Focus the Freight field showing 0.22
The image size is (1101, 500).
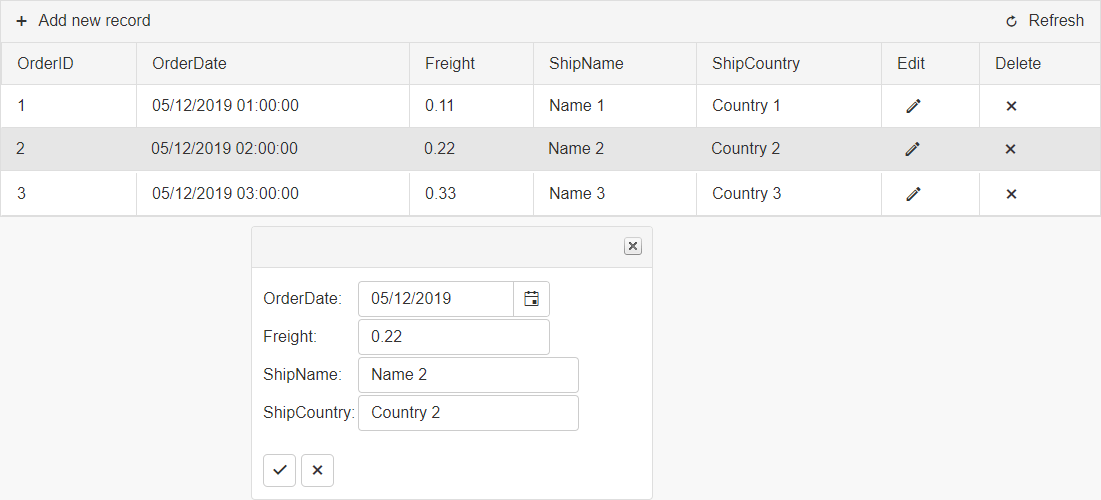point(454,337)
